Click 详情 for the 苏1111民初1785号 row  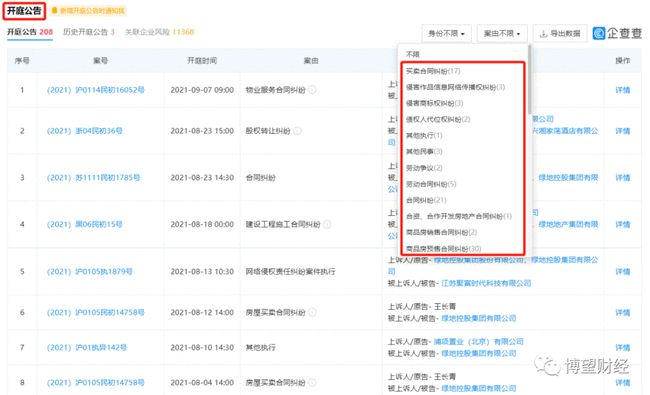(x=623, y=178)
